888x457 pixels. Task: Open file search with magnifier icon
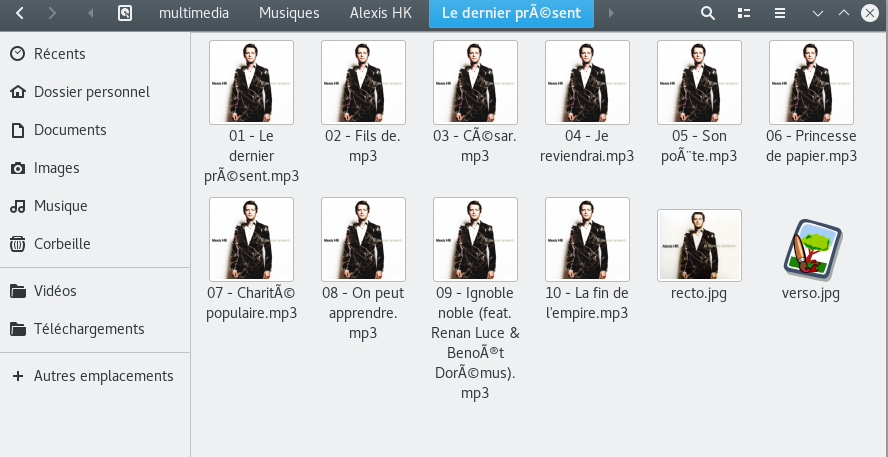707,13
